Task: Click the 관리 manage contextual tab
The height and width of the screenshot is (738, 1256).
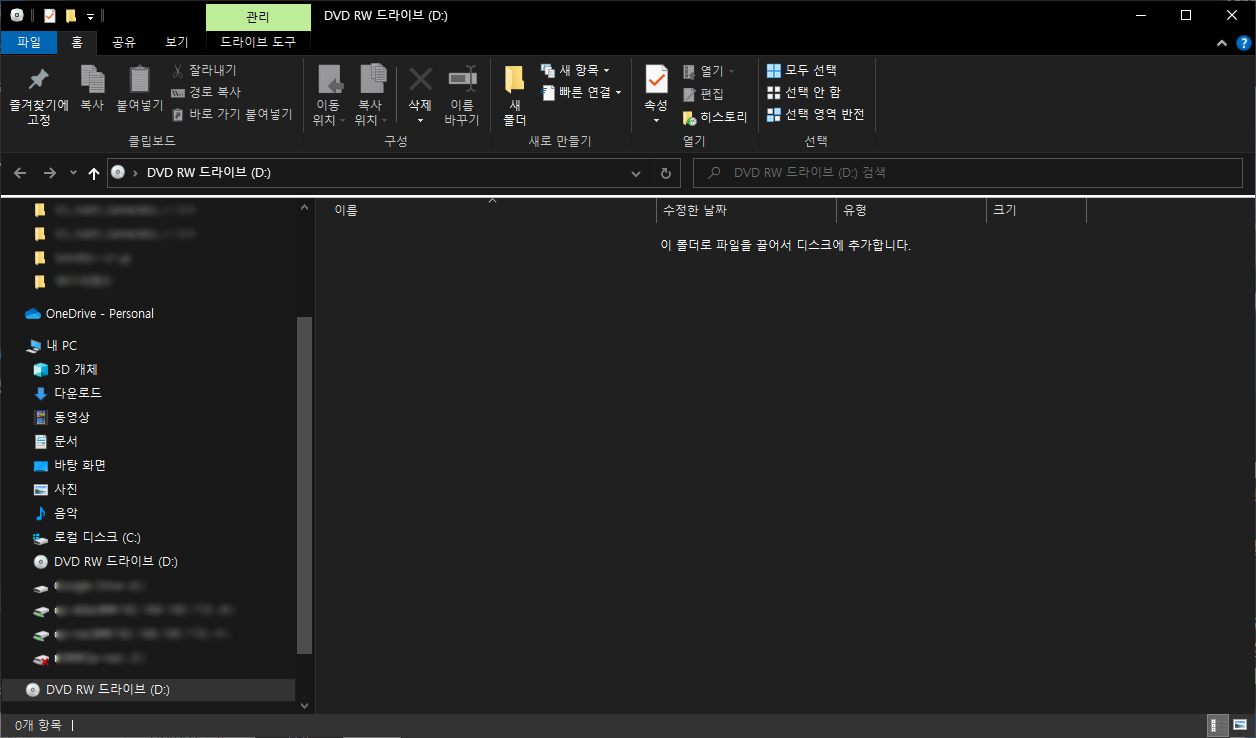Action: point(258,16)
